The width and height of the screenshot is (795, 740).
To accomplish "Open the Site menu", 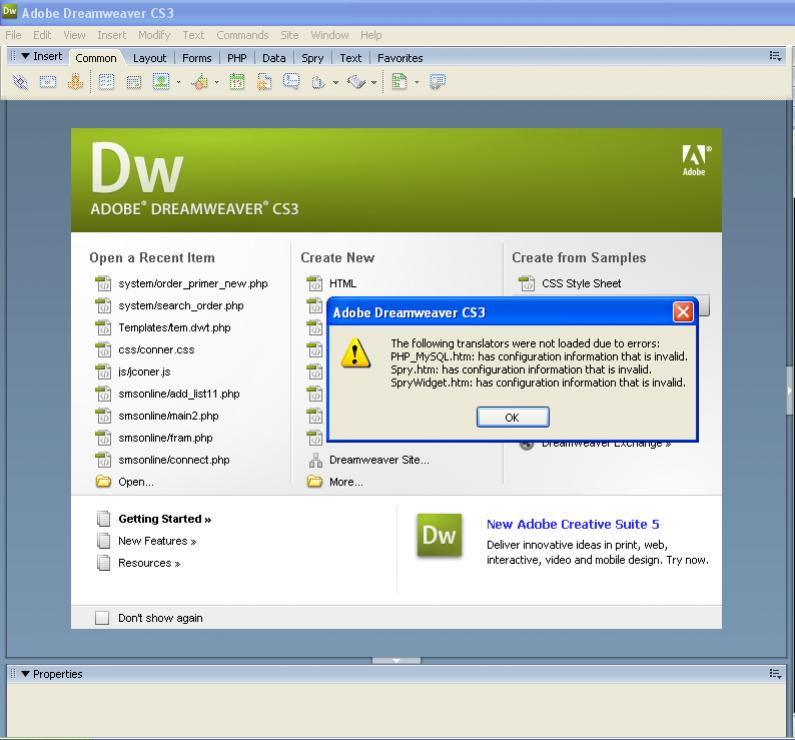I will pyautogui.click(x=290, y=35).
